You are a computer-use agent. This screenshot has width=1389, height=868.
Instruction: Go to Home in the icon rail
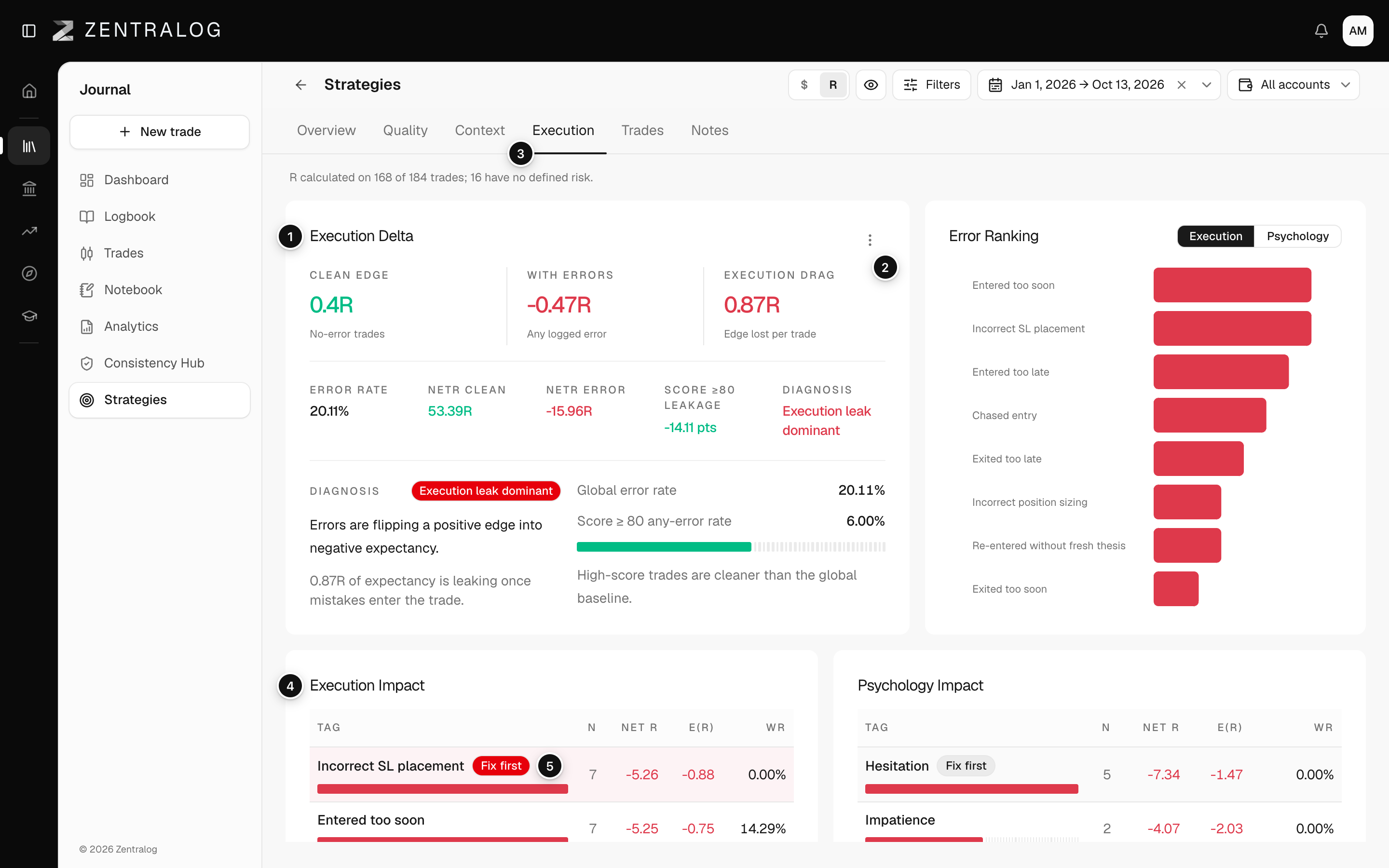(29, 91)
